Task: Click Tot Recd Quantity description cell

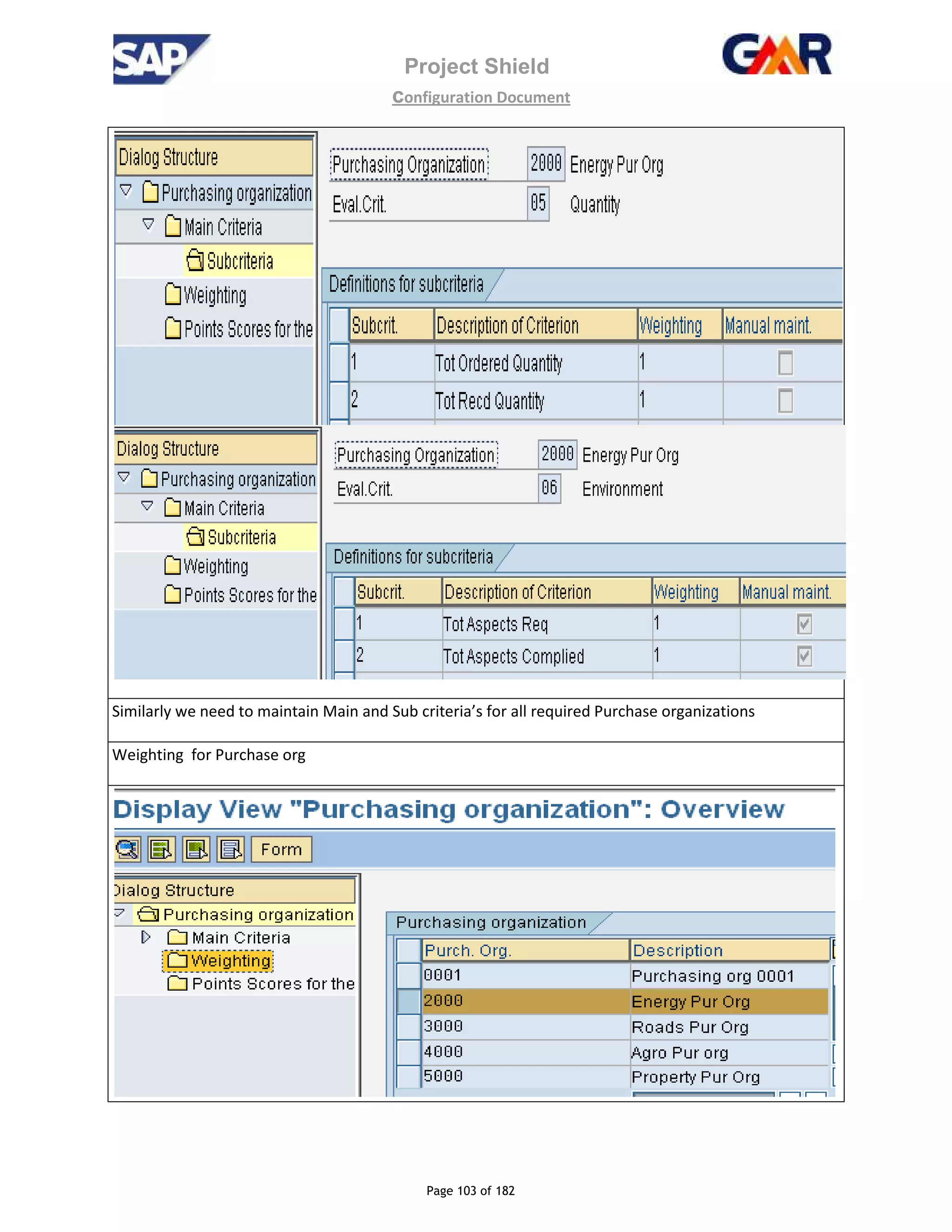Action: [x=536, y=401]
